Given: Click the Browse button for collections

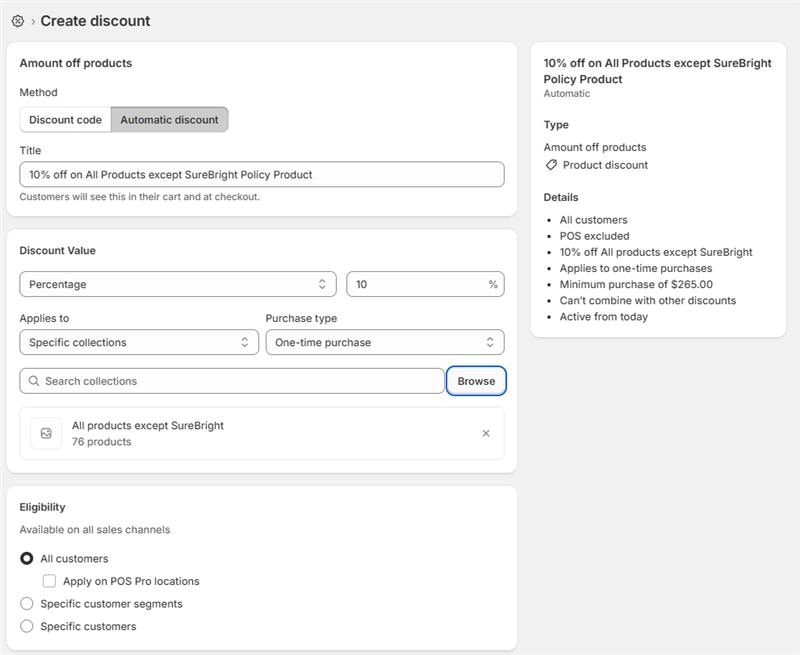Looking at the screenshot, I should click(x=477, y=381).
